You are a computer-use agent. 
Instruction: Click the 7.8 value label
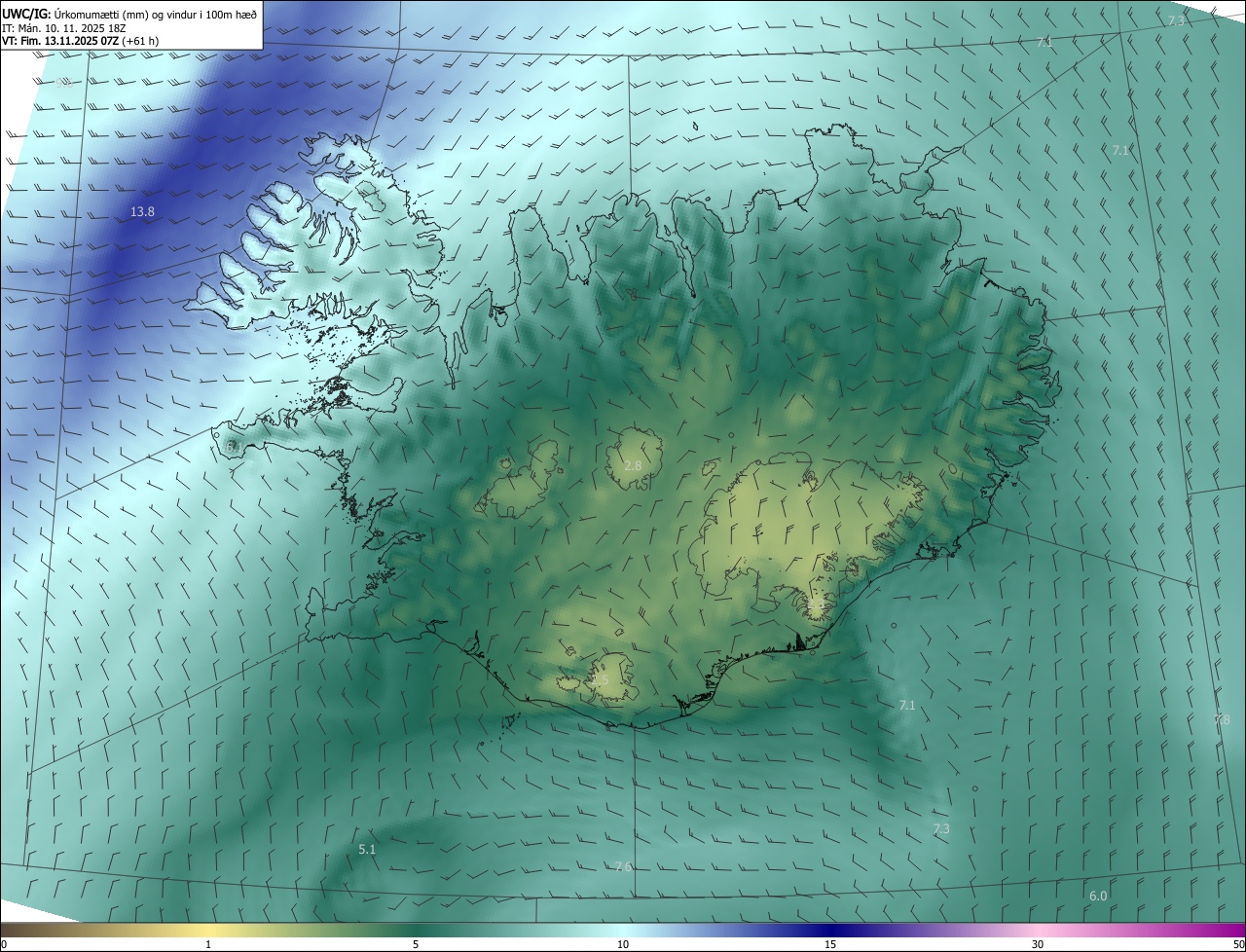click(1222, 719)
